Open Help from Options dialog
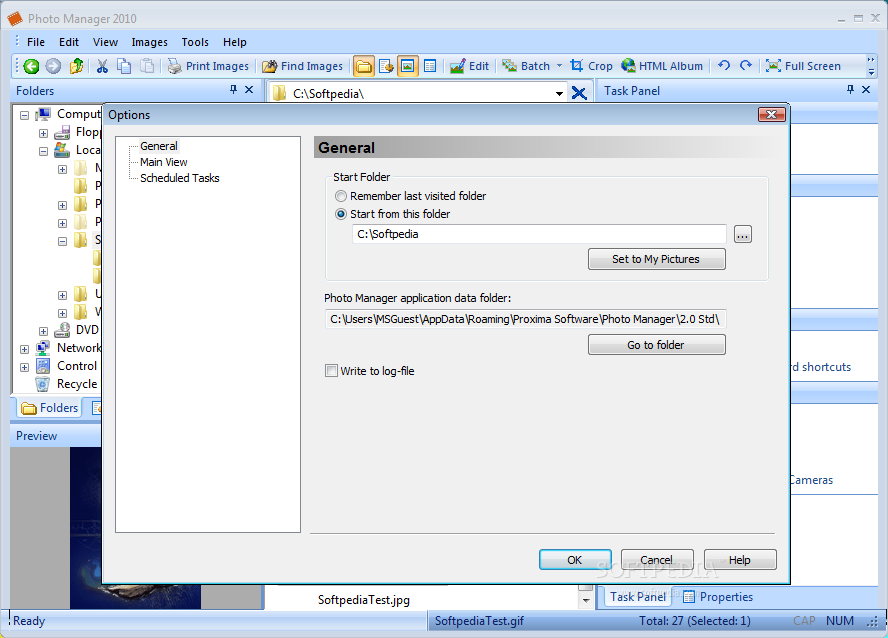888x638 pixels. click(740, 559)
